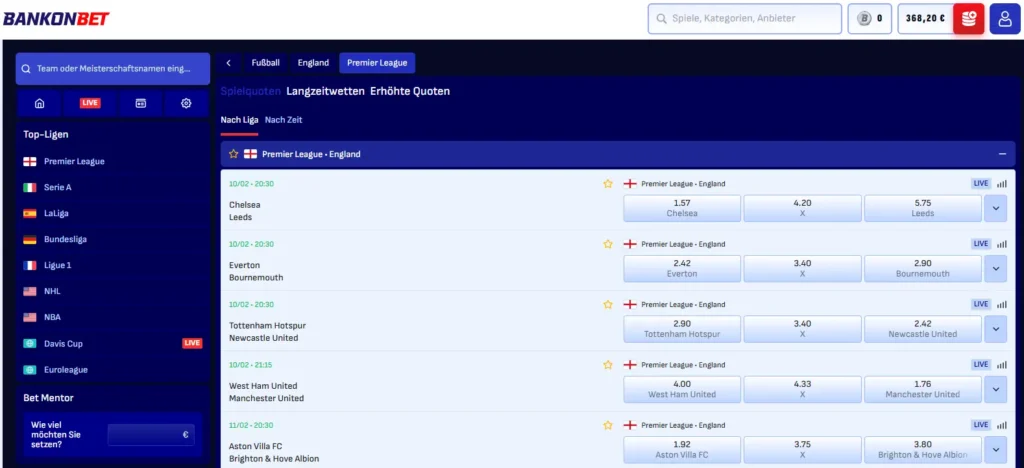The width and height of the screenshot is (1024, 468).
Task: Favorite the Chelsea vs Leeds match star
Action: [608, 184]
